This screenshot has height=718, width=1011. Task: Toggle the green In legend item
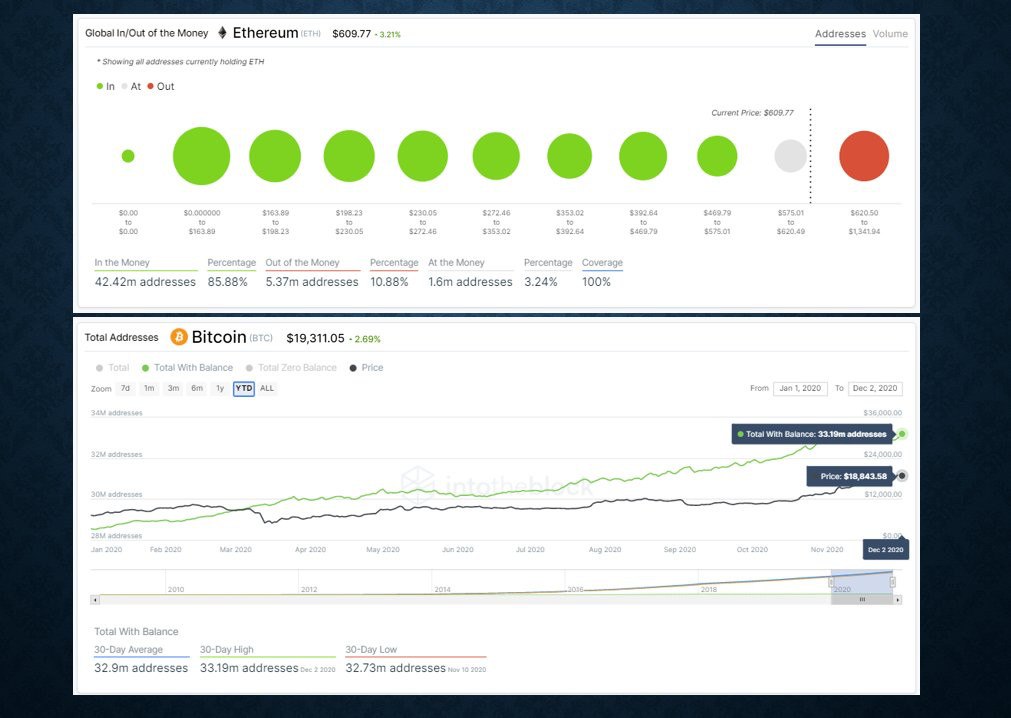(x=106, y=86)
